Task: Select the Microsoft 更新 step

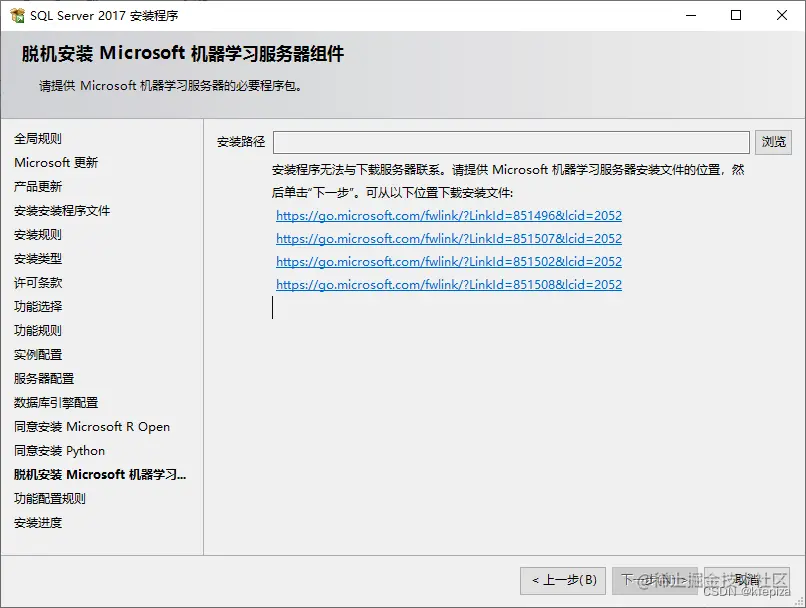Action: pos(56,162)
